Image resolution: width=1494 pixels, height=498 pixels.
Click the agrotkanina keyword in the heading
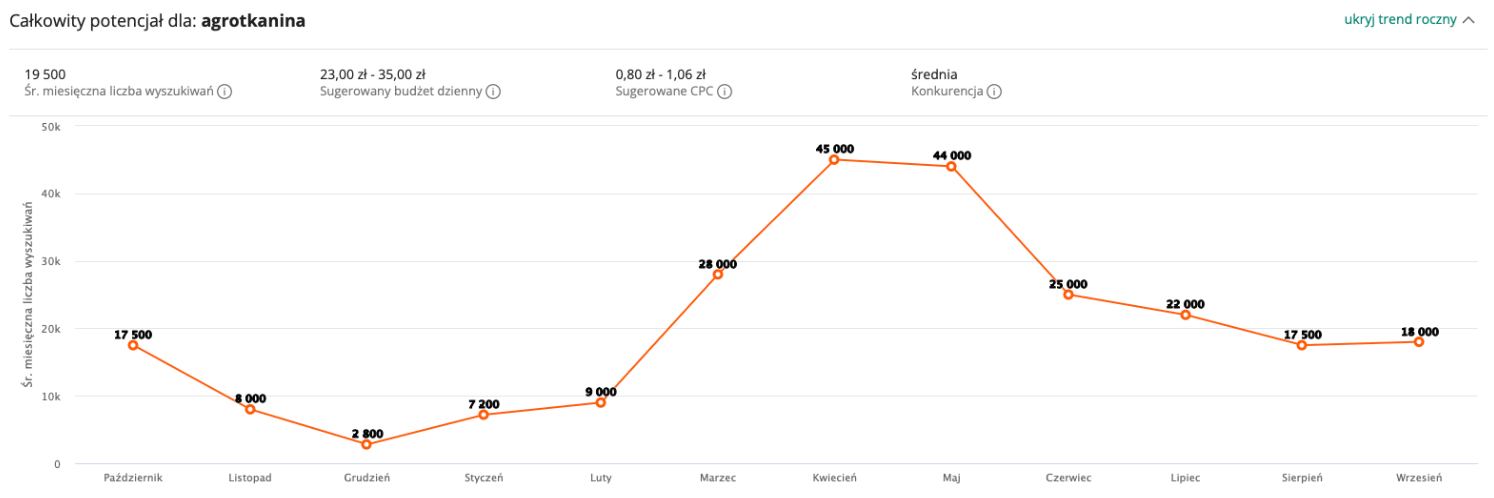point(253,20)
